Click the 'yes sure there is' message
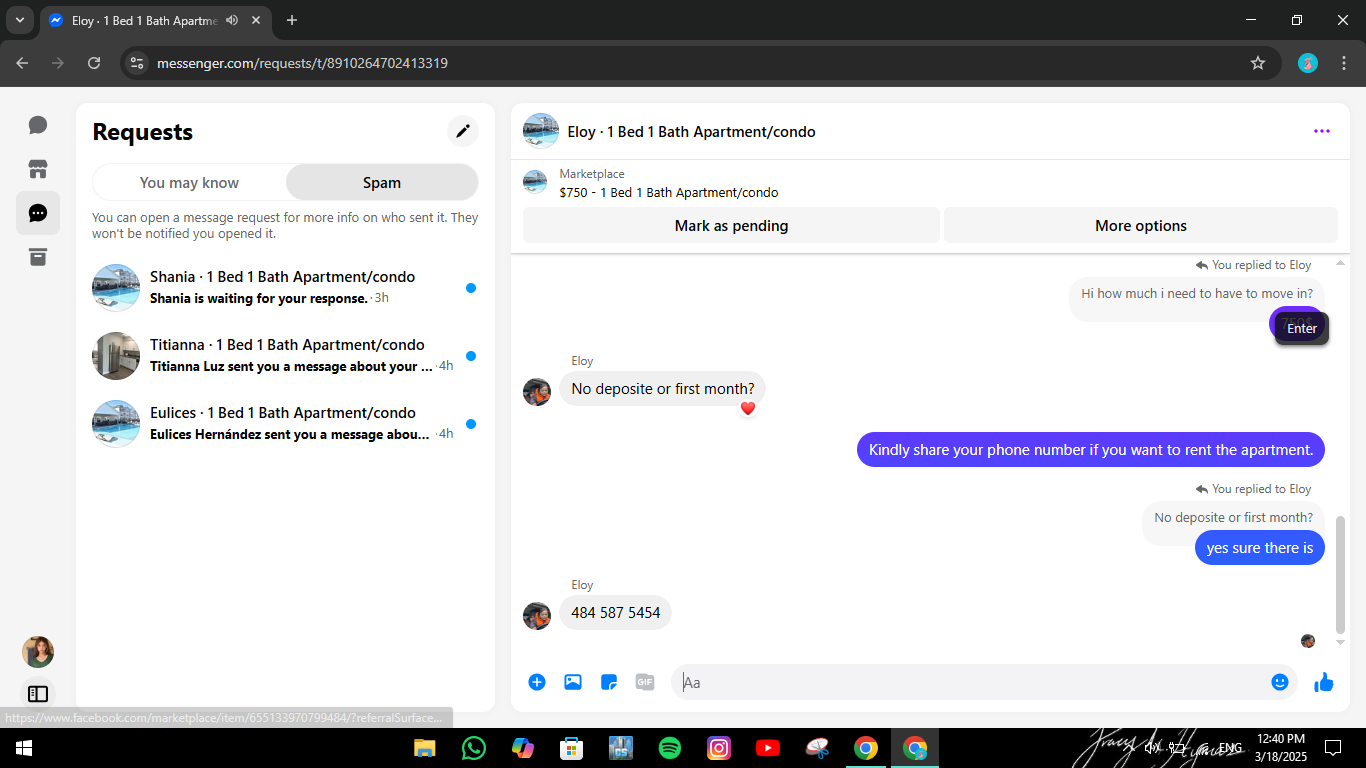 pos(1259,547)
